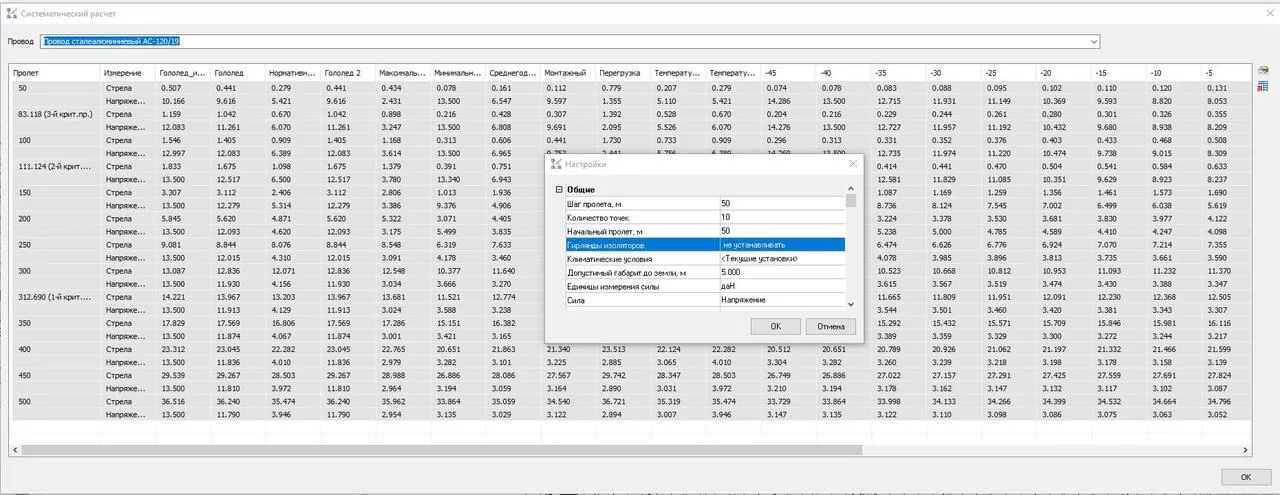Open the Провод dropdown list
1280x495 pixels.
pos(1094,42)
